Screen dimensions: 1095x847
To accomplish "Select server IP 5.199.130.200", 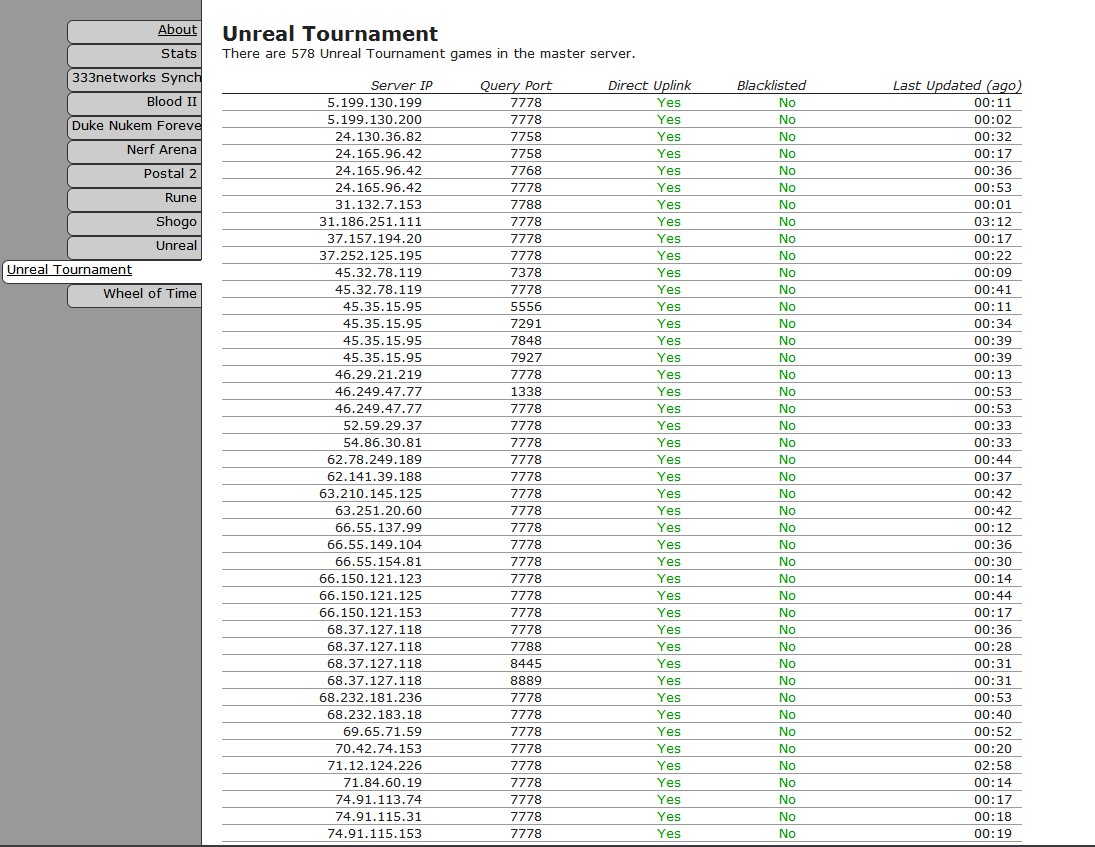I will coord(374,119).
